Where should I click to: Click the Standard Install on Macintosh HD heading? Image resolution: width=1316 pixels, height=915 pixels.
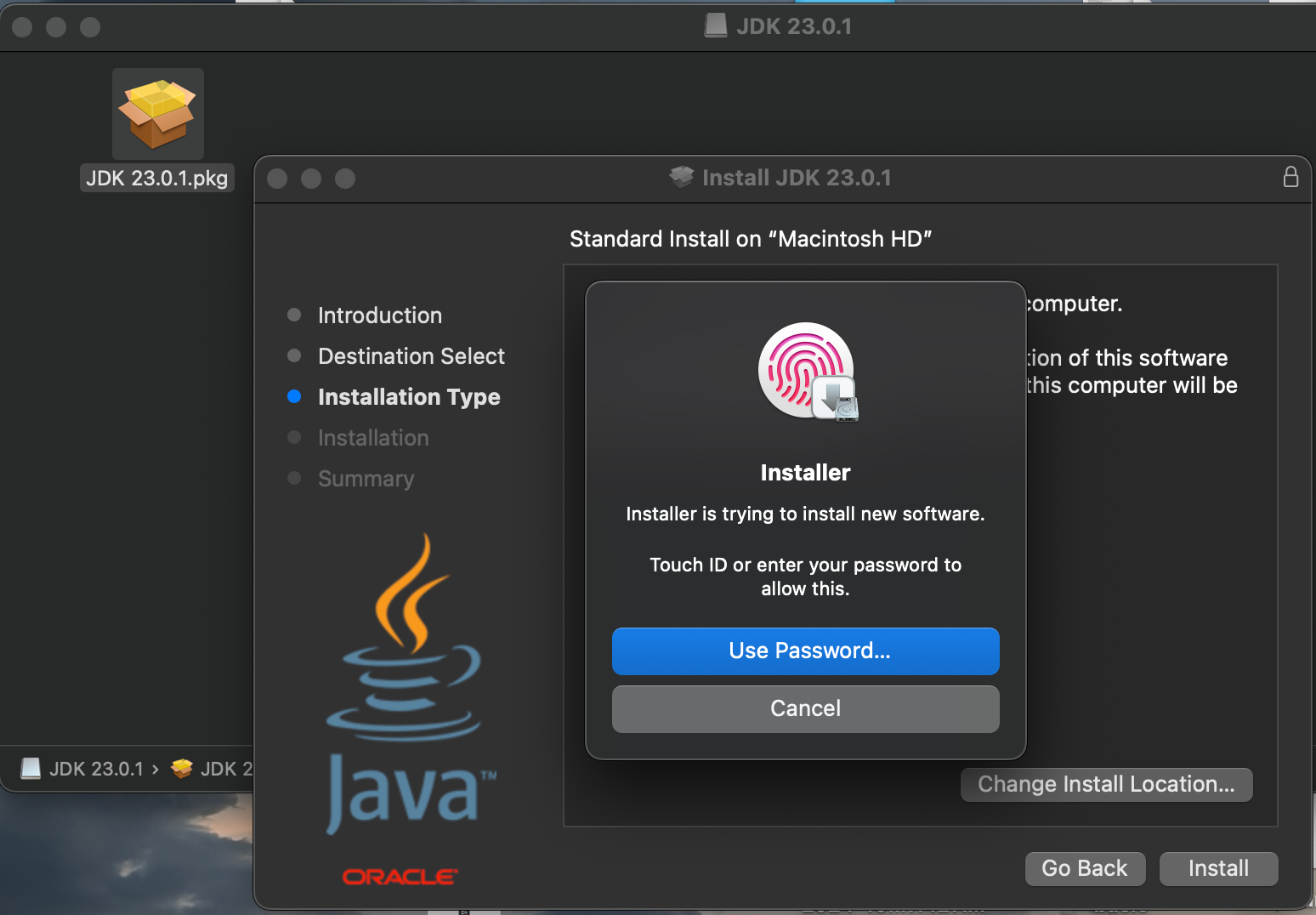coord(751,239)
